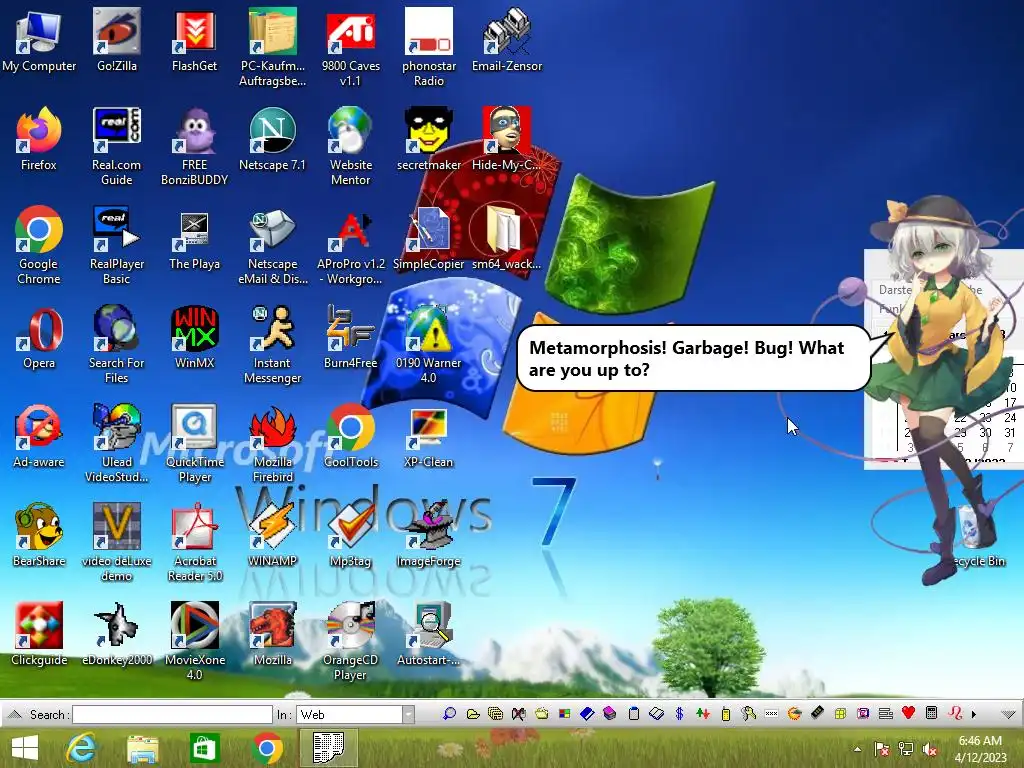The image size is (1024, 768).
Task: Open the network status tray icon
Action: [x=906, y=750]
